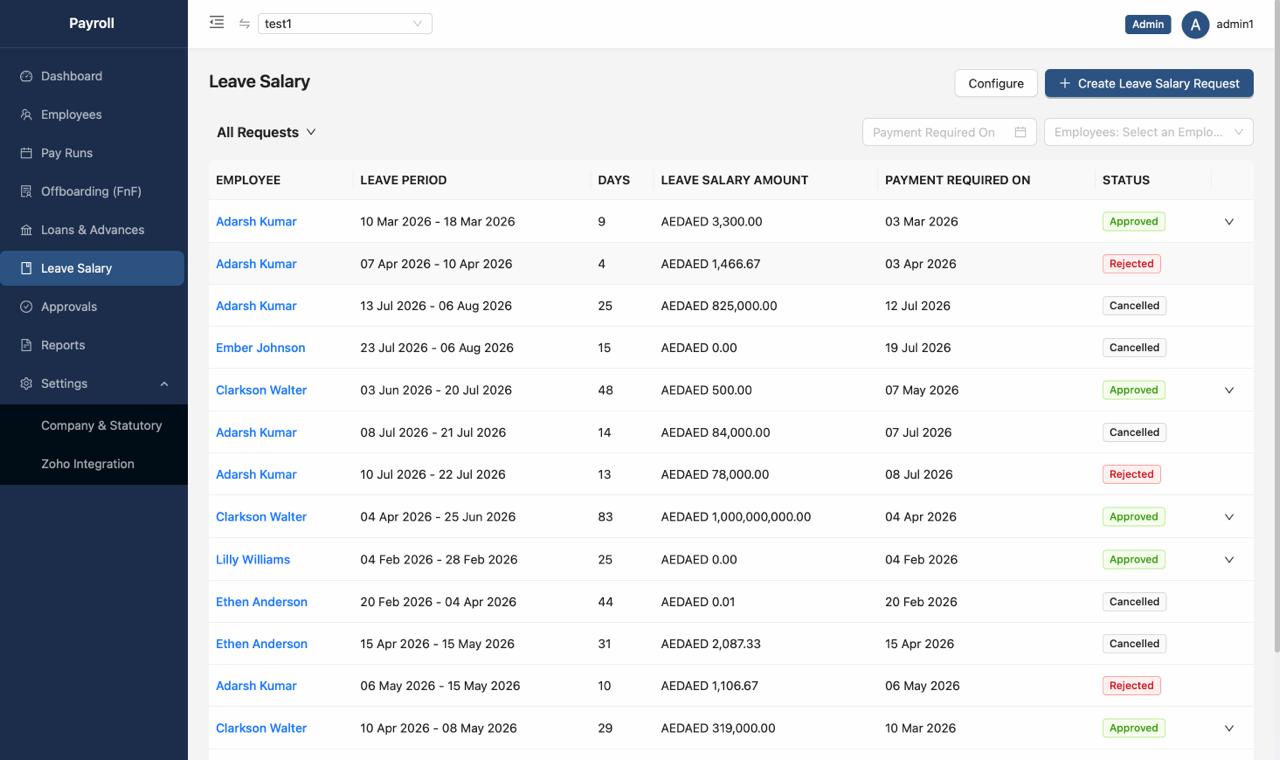Collapse the Settings submenu chevron
Image resolution: width=1280 pixels, height=760 pixels.
[x=164, y=384]
